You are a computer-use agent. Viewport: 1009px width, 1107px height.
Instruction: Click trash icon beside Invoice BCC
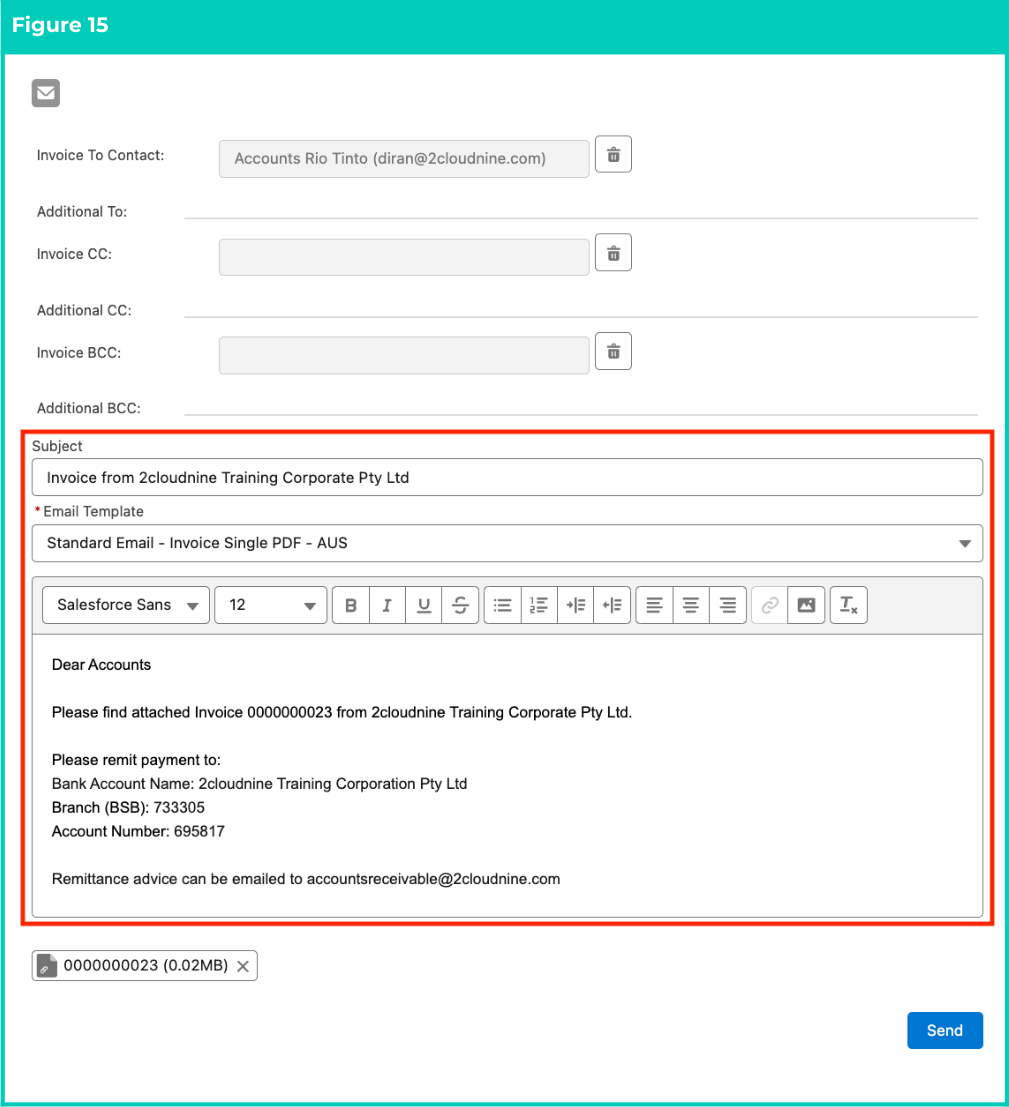coord(613,352)
